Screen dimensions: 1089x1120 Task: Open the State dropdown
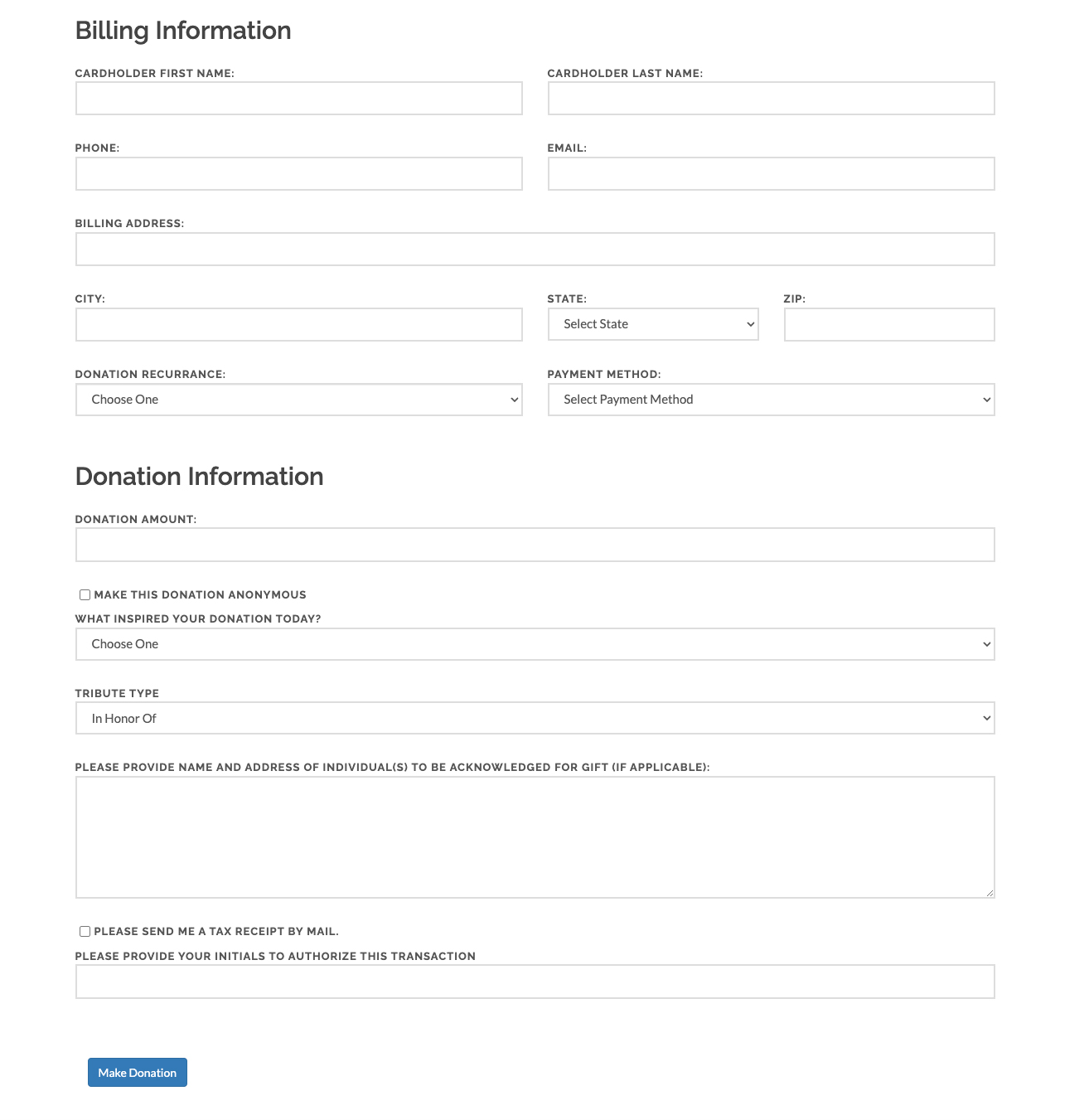point(652,324)
